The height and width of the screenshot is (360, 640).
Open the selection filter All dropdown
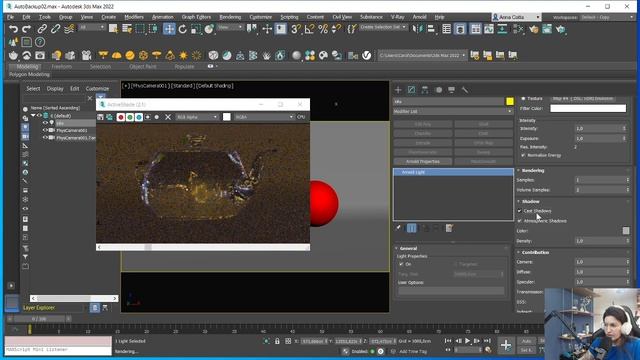coord(92,27)
